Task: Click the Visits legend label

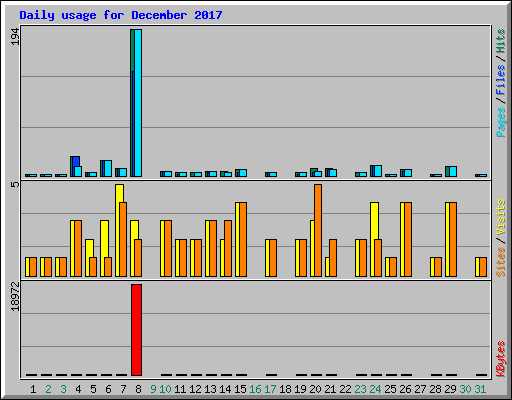Action: (501, 217)
